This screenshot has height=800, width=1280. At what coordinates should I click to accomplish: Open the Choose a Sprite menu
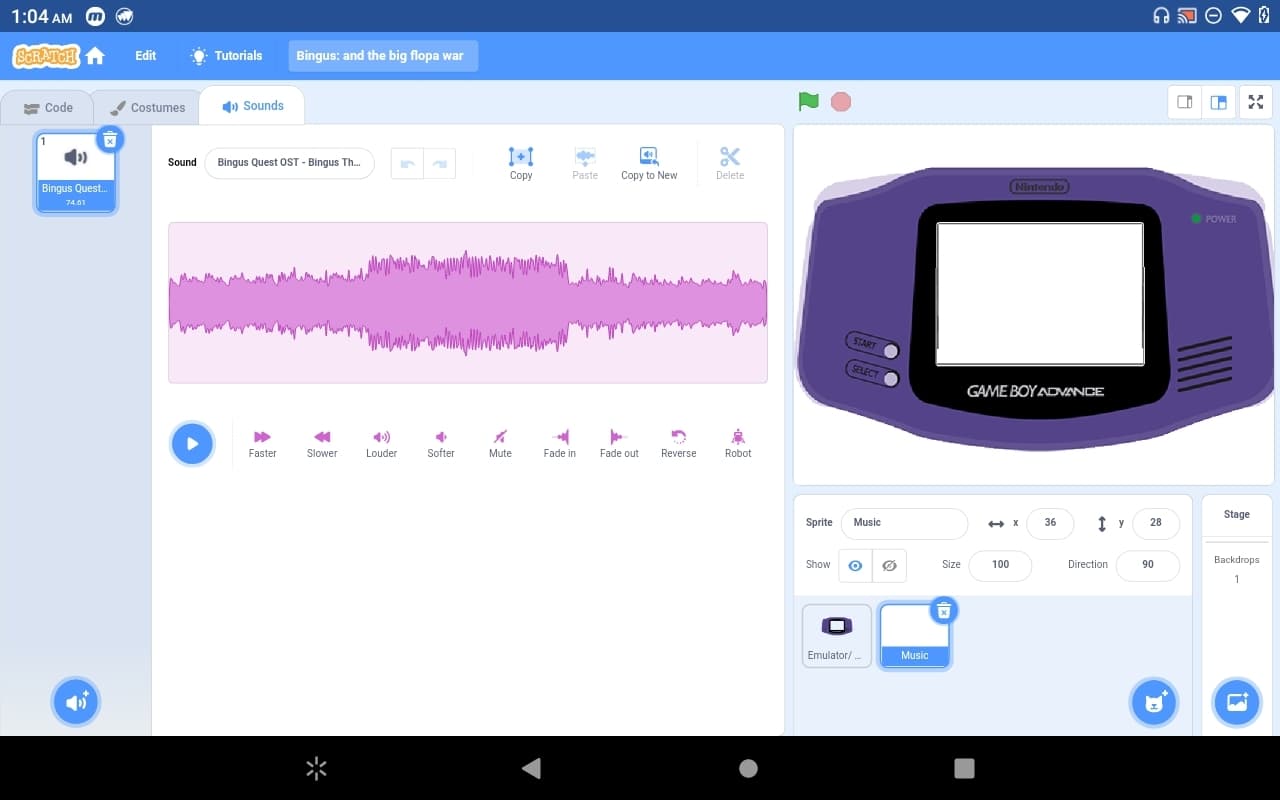coord(1154,702)
